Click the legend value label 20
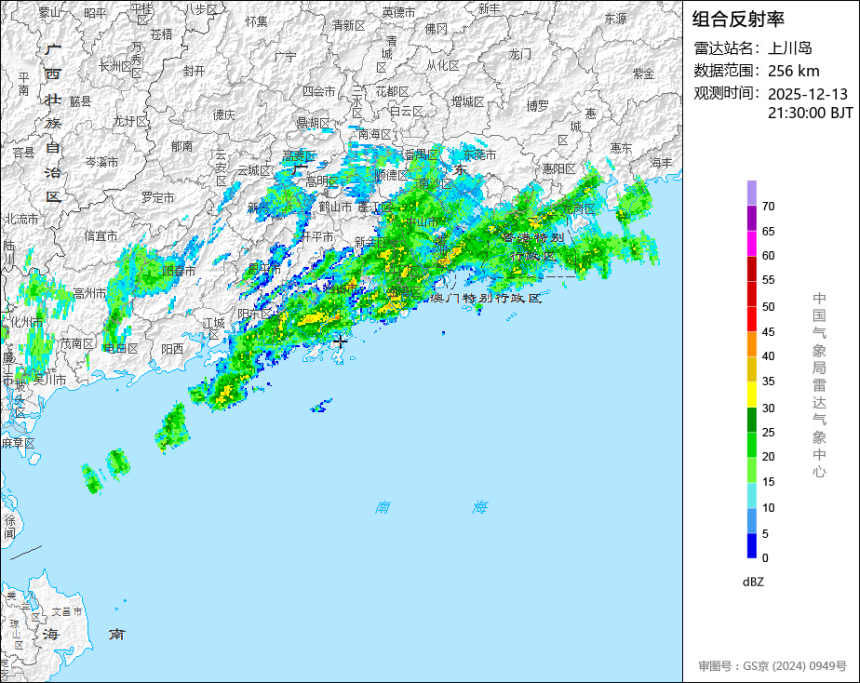 [x=768, y=456]
